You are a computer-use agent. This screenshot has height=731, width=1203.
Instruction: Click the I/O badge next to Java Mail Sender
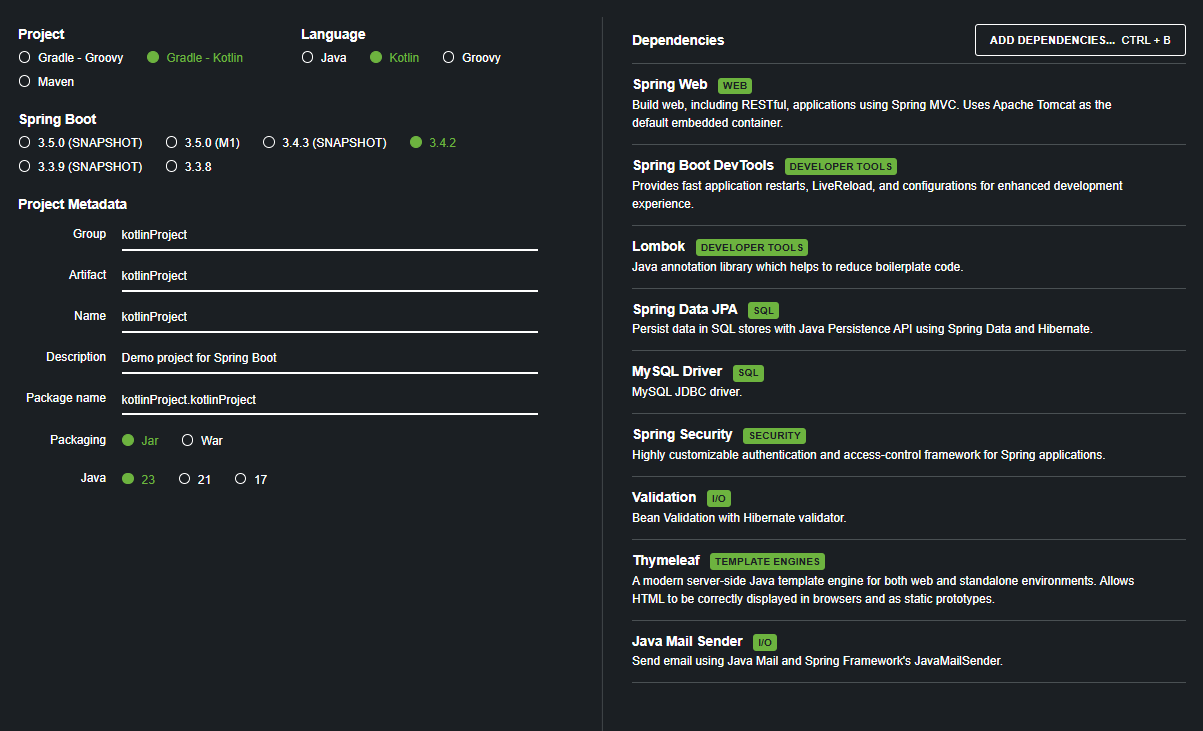click(x=765, y=643)
